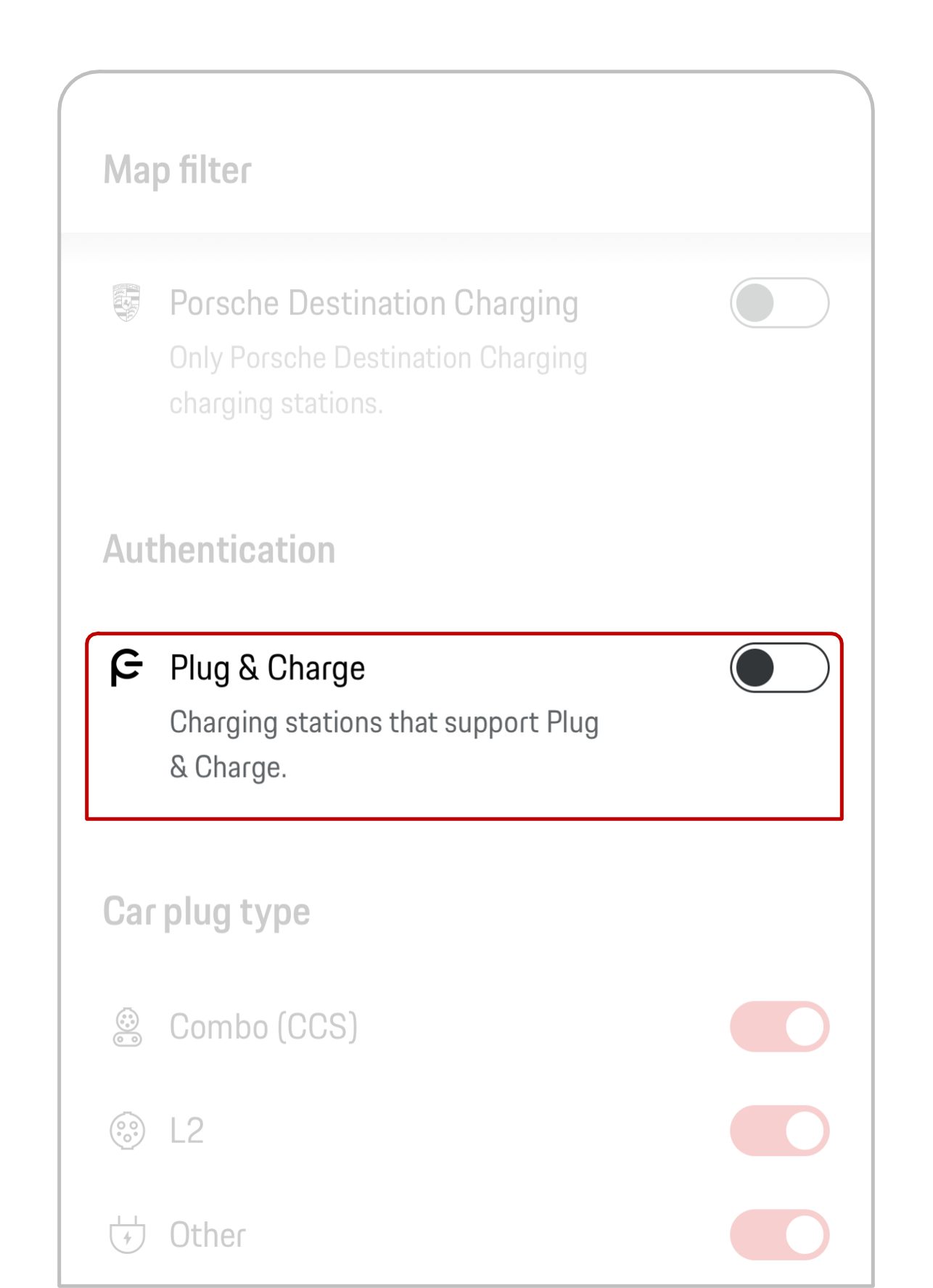Select the Authentication section heading
Image resolution: width=933 pixels, height=1288 pixels.
coord(218,550)
